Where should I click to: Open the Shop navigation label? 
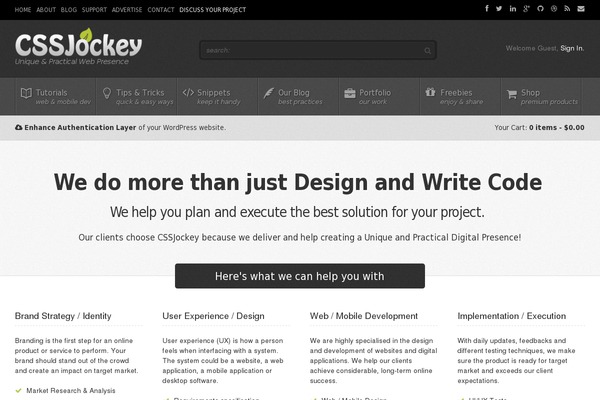point(530,93)
